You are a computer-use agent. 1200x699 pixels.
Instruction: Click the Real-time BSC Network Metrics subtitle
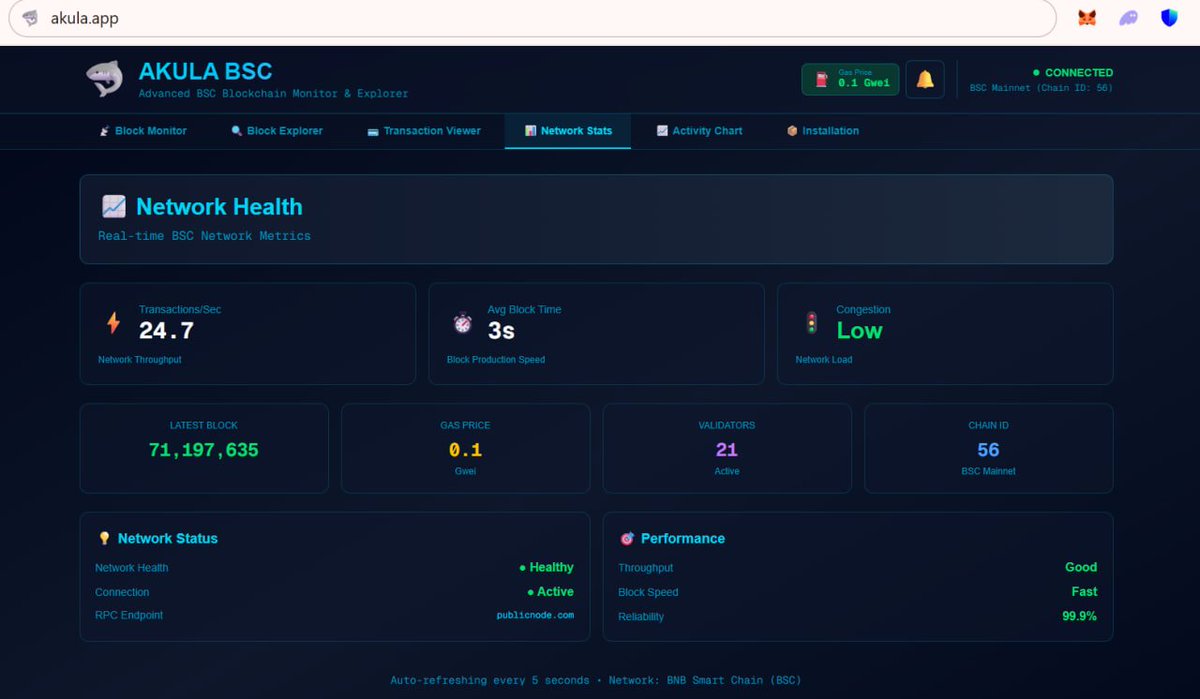(204, 236)
